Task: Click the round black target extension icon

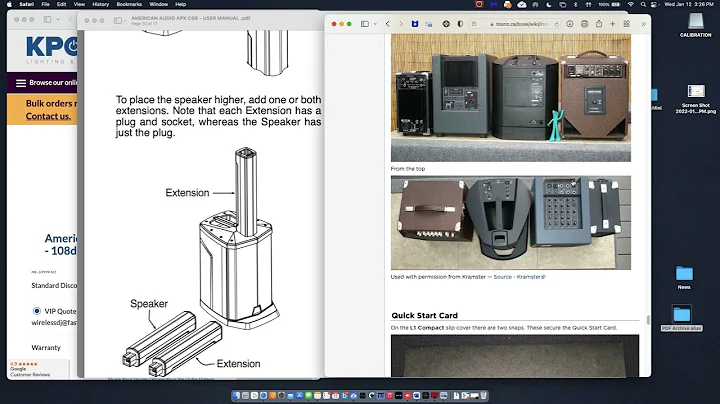Action: pyautogui.click(x=446, y=24)
